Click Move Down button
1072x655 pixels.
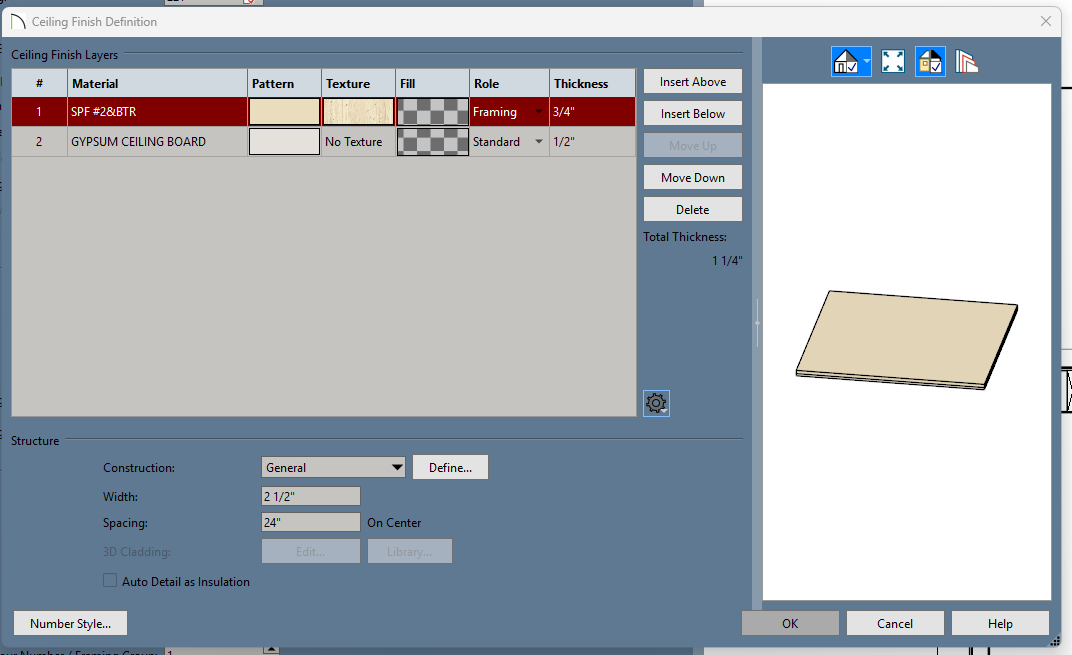pyautogui.click(x=693, y=177)
